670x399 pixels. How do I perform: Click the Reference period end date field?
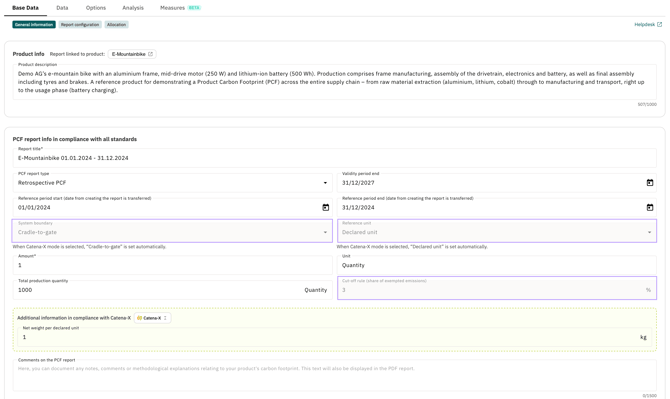[497, 207]
